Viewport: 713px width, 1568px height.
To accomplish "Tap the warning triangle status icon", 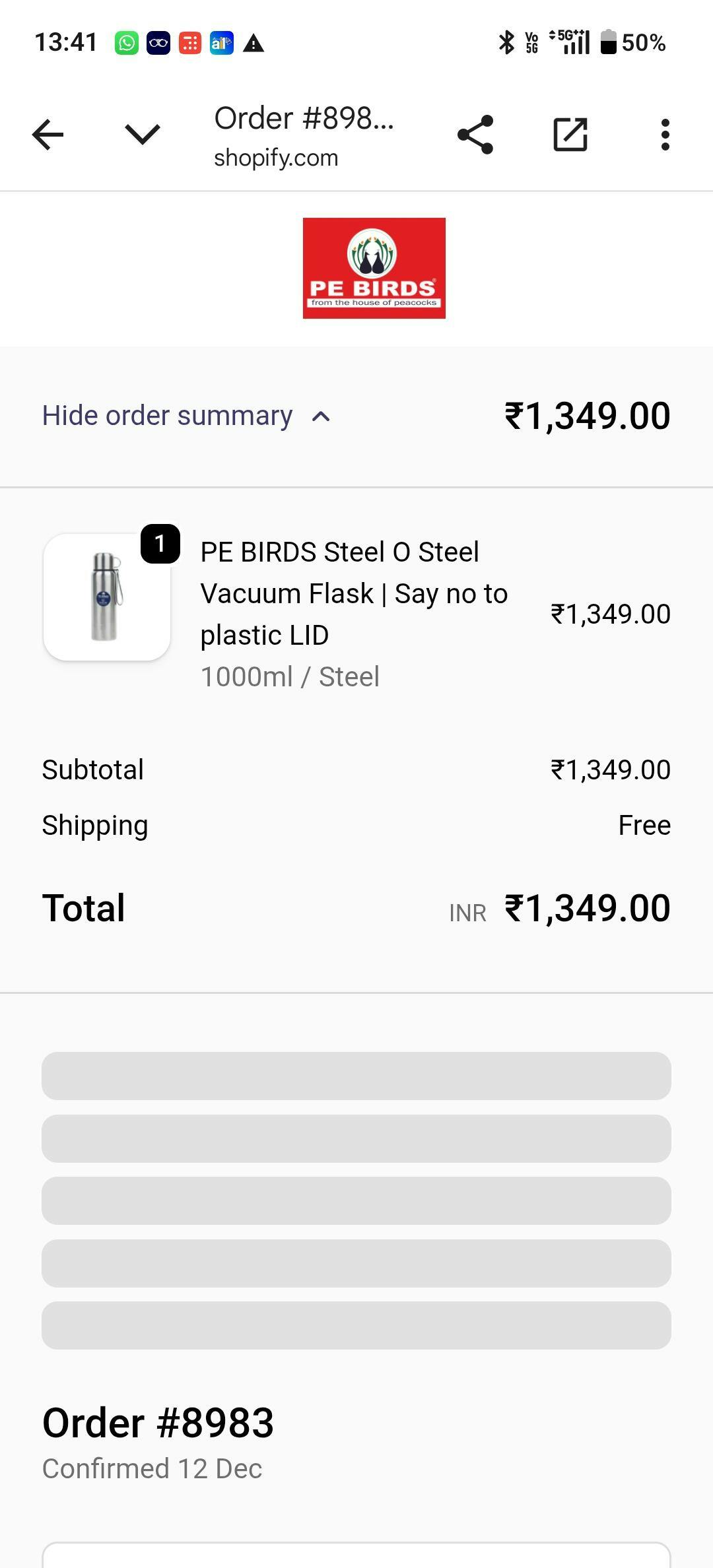I will 254,44.
